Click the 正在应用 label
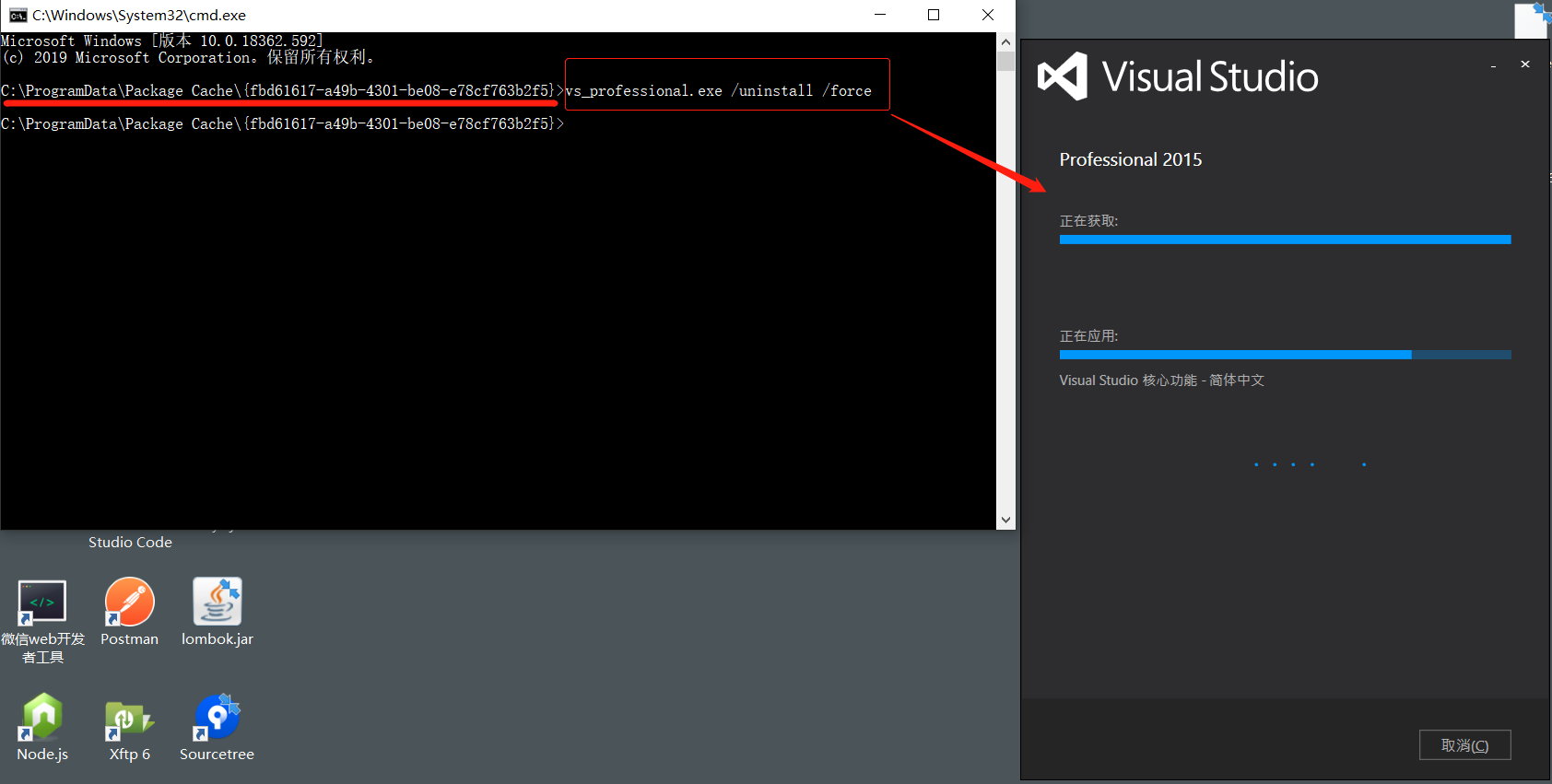Screen dimensions: 1552x784 pos(1088,336)
